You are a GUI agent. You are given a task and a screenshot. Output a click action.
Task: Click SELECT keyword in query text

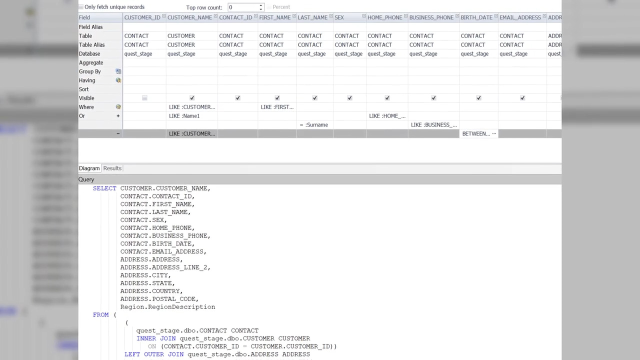[104, 189]
